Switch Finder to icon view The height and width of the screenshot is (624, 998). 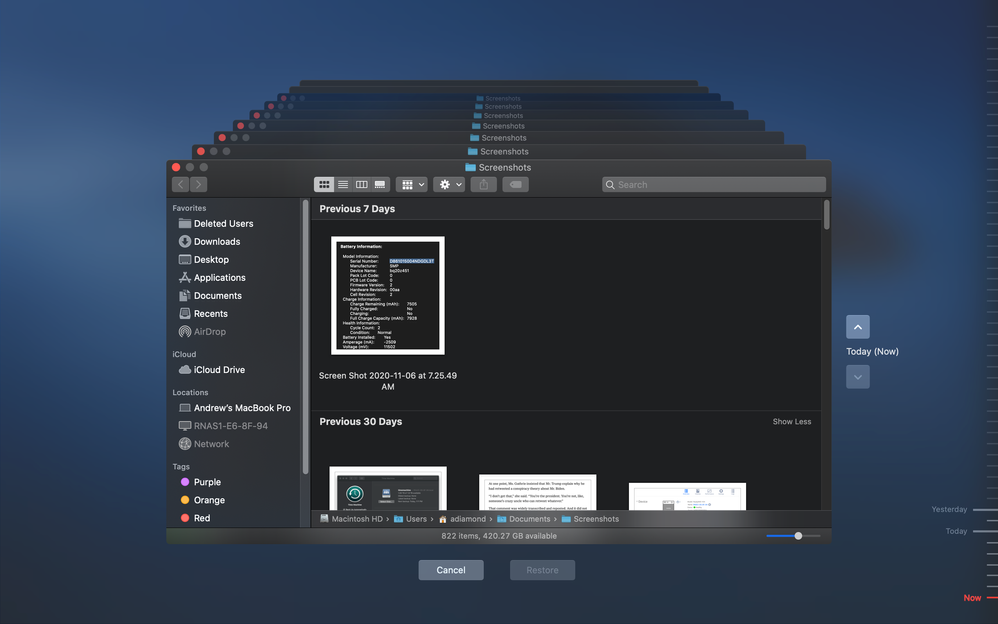pyautogui.click(x=324, y=185)
